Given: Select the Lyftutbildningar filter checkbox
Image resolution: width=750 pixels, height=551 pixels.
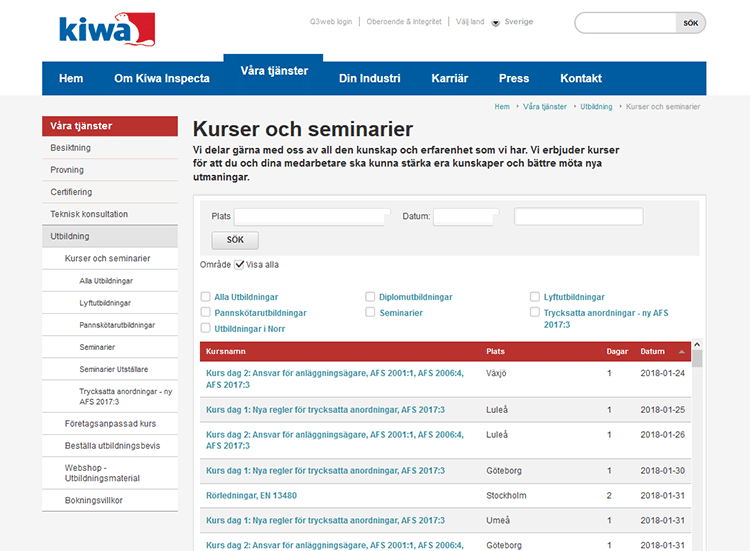Looking at the screenshot, I should coord(535,297).
